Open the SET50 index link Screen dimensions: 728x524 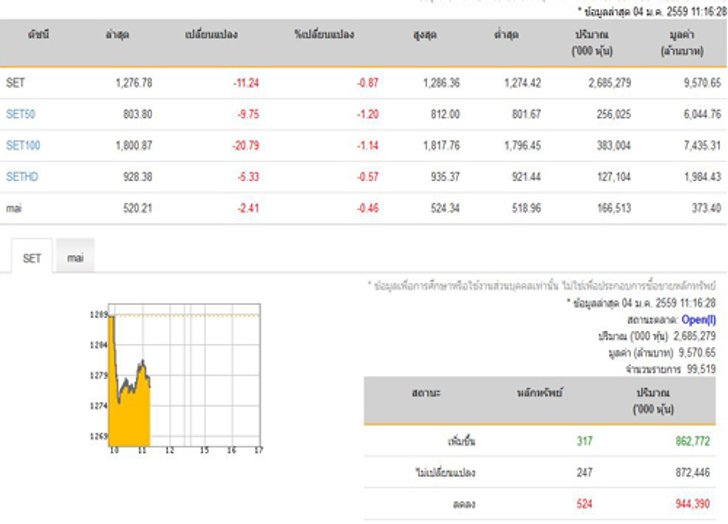pos(20,114)
